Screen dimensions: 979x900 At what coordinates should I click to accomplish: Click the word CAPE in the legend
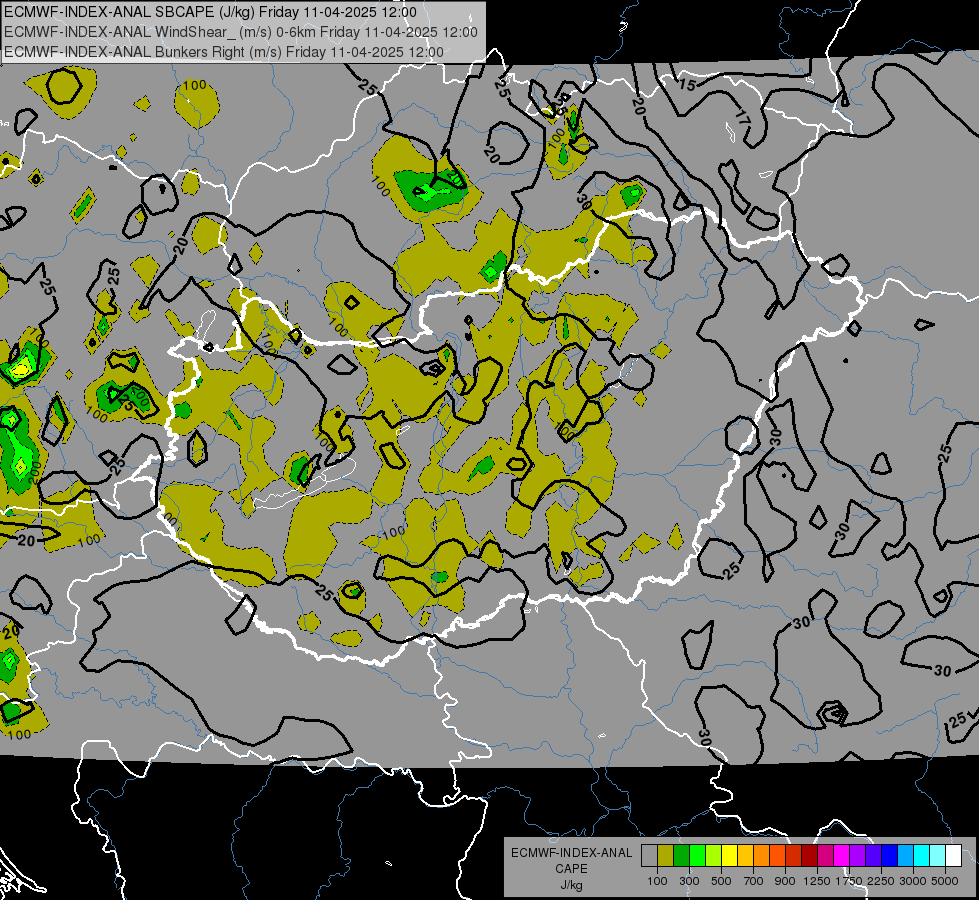(571, 868)
